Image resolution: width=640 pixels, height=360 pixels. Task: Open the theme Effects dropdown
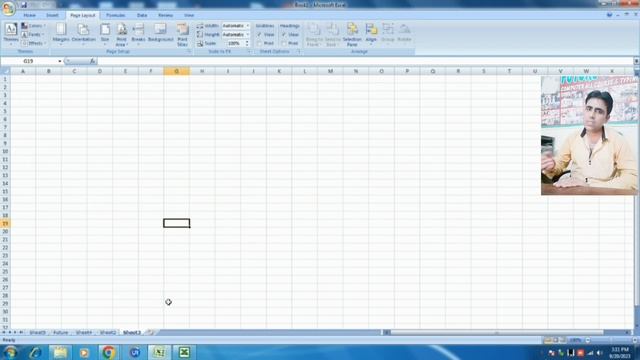click(x=34, y=43)
